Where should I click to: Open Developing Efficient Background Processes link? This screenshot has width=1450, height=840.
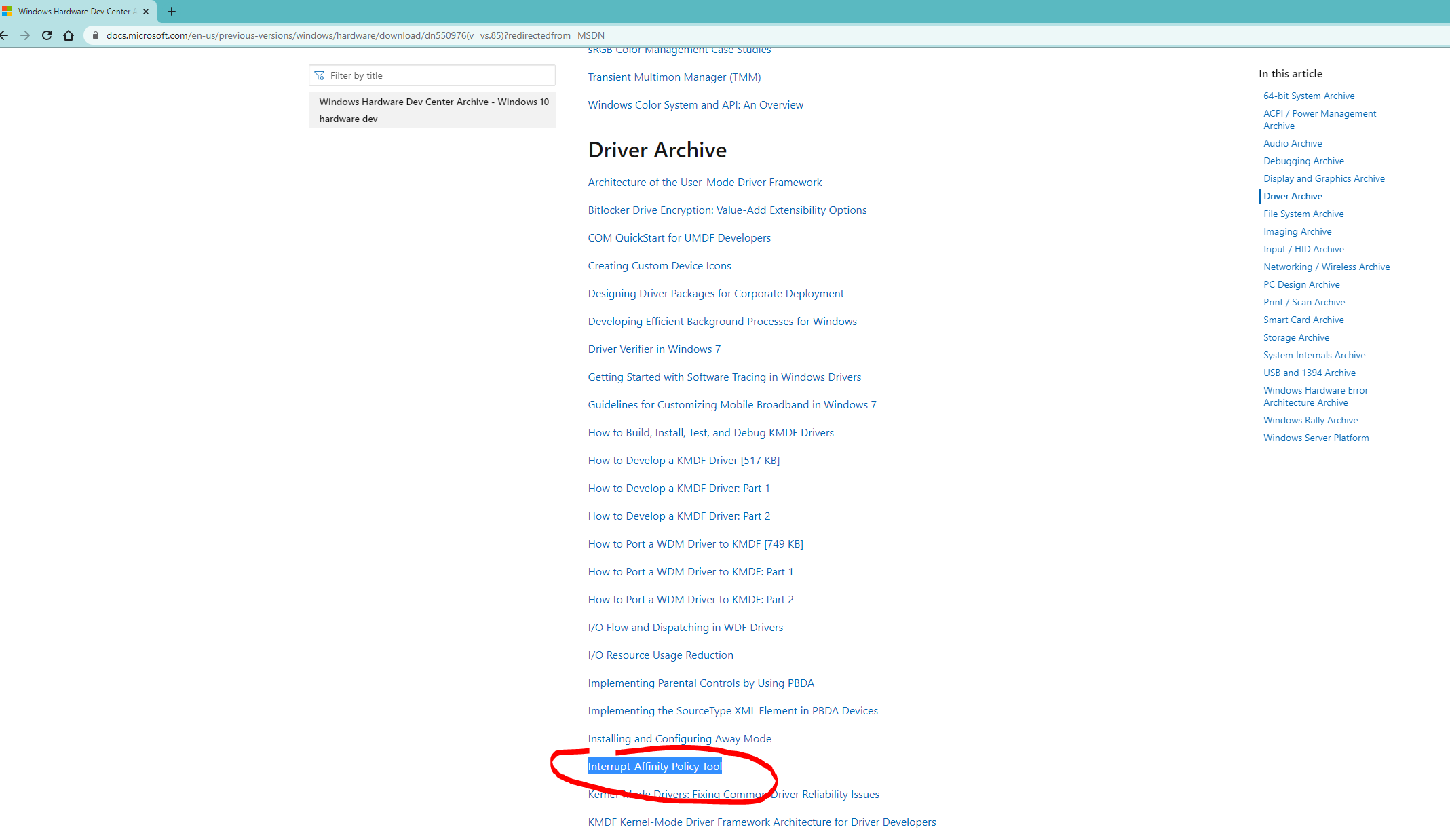tap(723, 322)
